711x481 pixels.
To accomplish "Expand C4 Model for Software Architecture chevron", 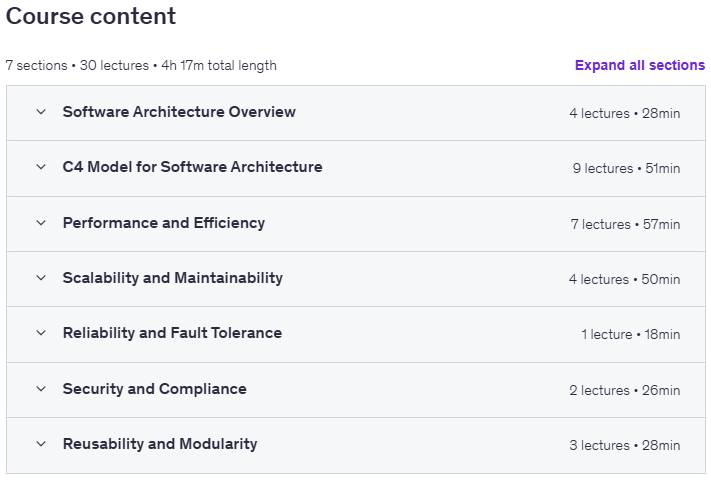I will pos(41,167).
